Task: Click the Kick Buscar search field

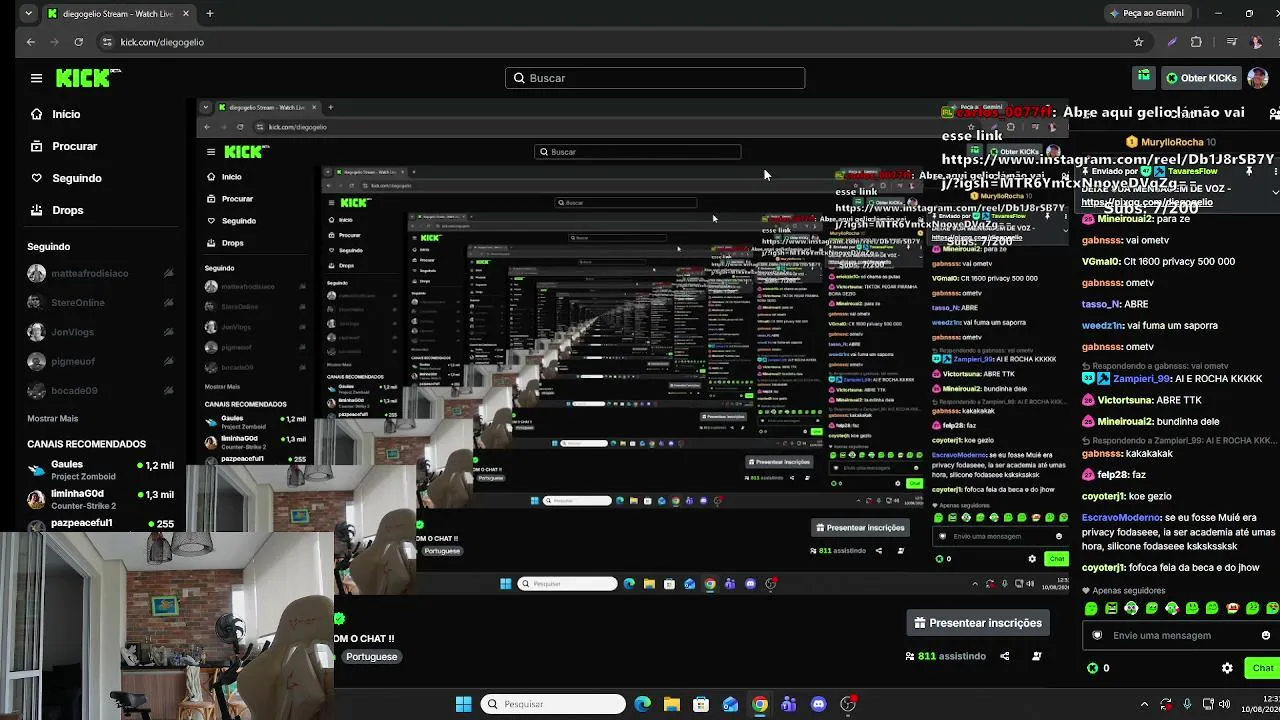Action: (655, 78)
